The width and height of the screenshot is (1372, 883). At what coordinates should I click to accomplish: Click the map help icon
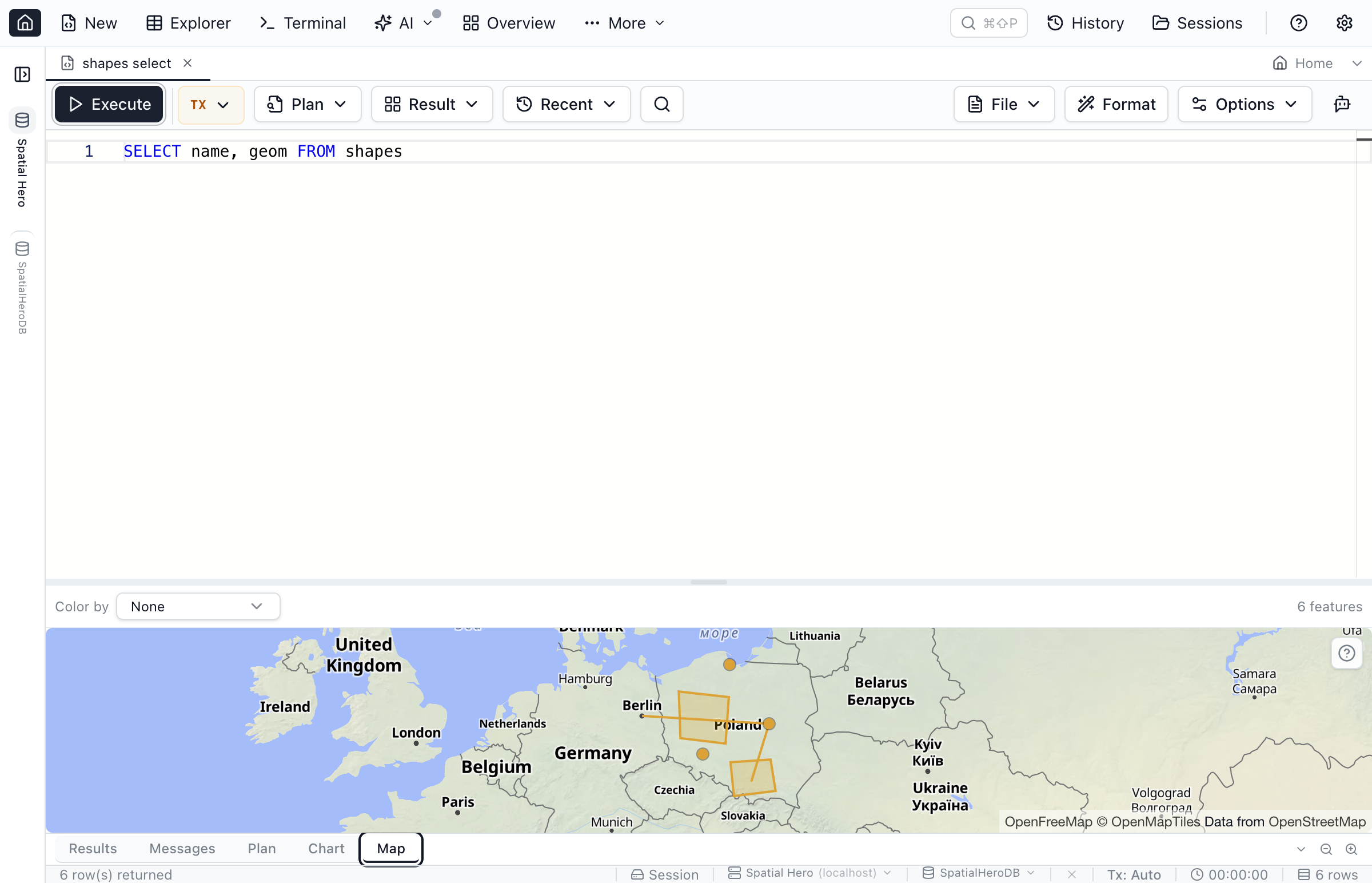1346,653
